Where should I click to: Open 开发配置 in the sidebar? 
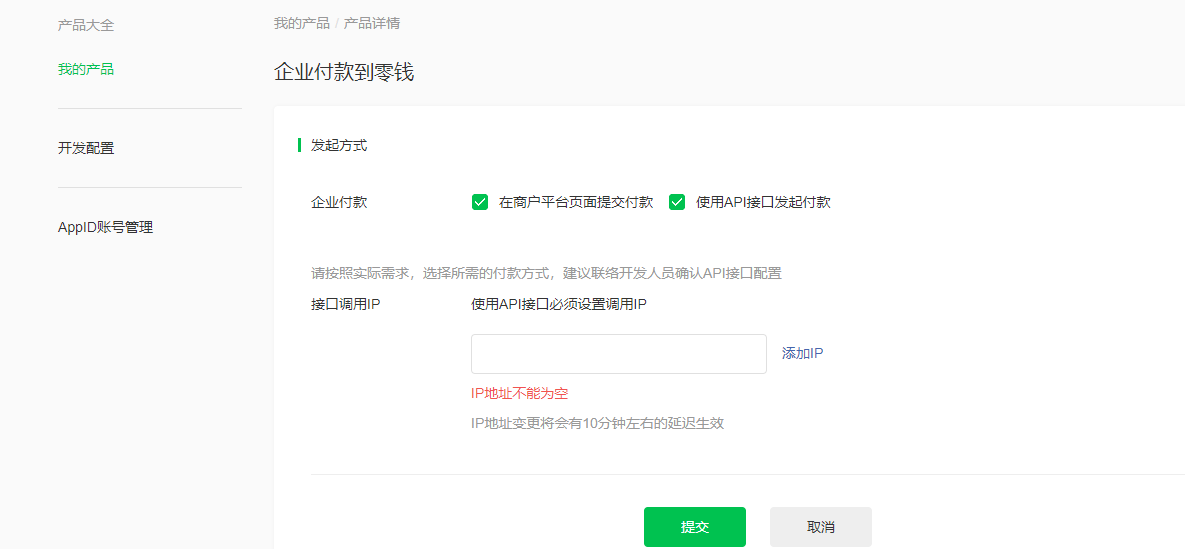pyautogui.click(x=86, y=148)
